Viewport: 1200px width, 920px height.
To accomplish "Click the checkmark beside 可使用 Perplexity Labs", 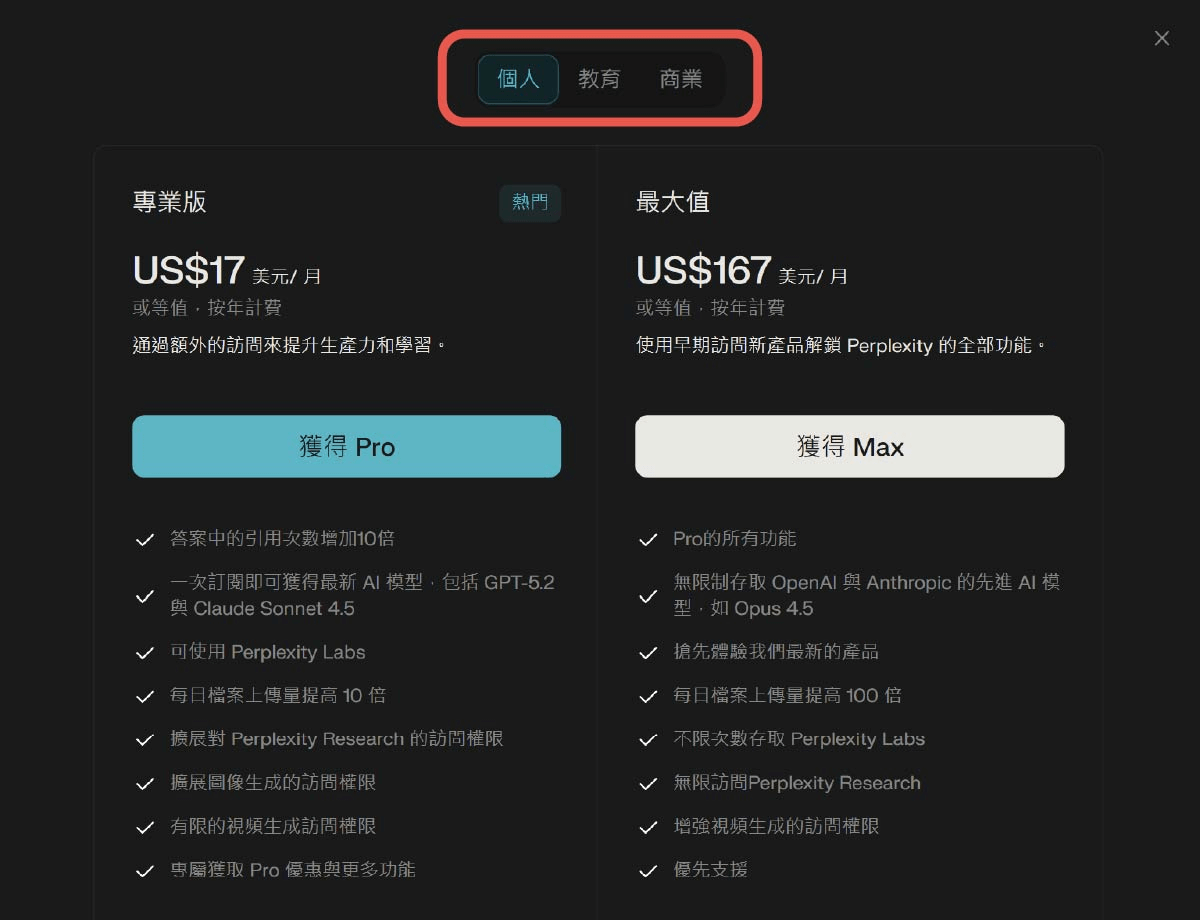I will (x=145, y=652).
